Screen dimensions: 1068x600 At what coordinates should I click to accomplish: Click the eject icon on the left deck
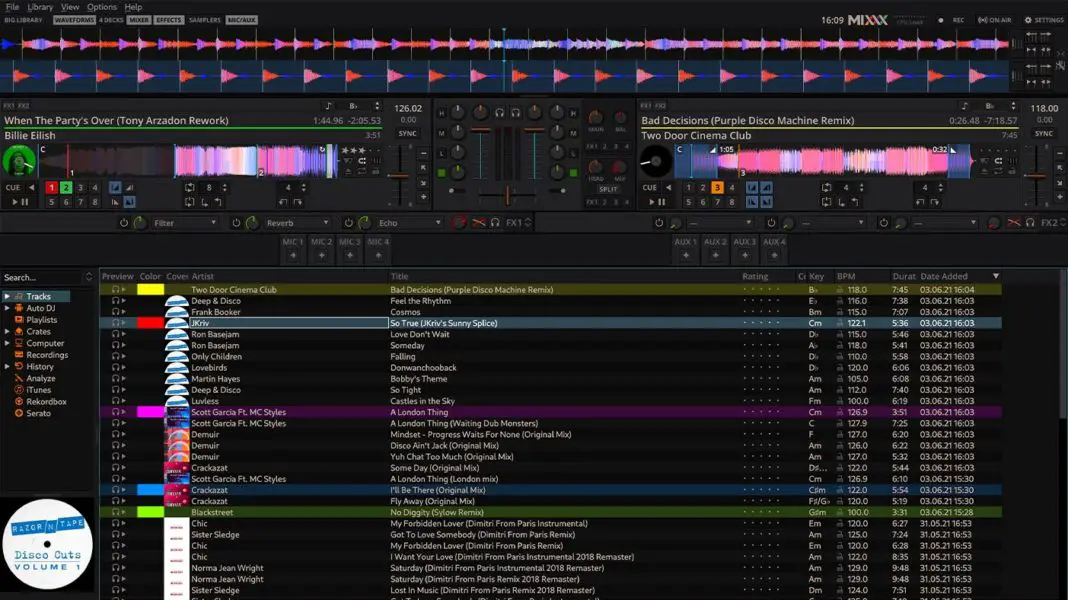348,171
